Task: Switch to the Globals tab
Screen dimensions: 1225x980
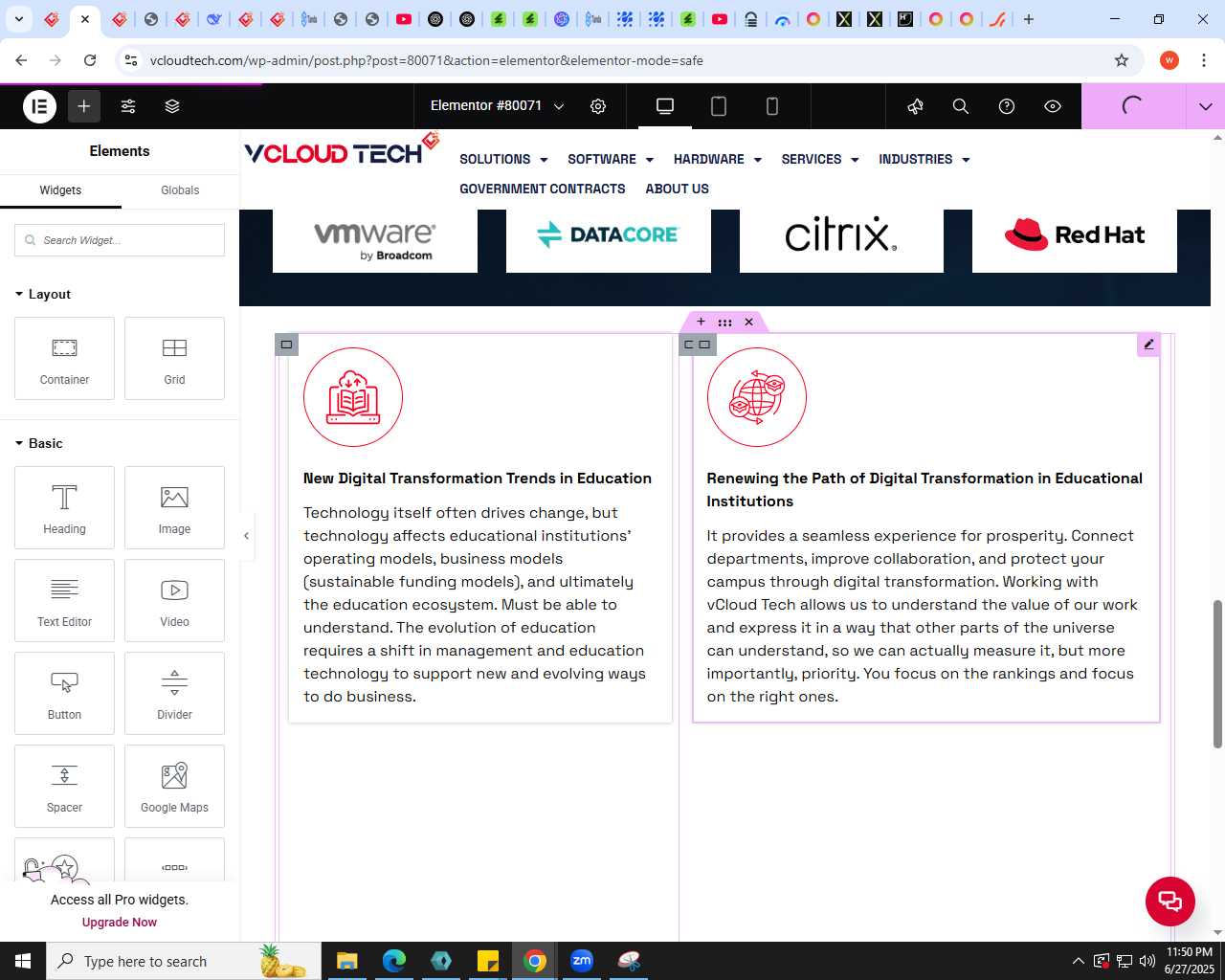Action: click(180, 190)
